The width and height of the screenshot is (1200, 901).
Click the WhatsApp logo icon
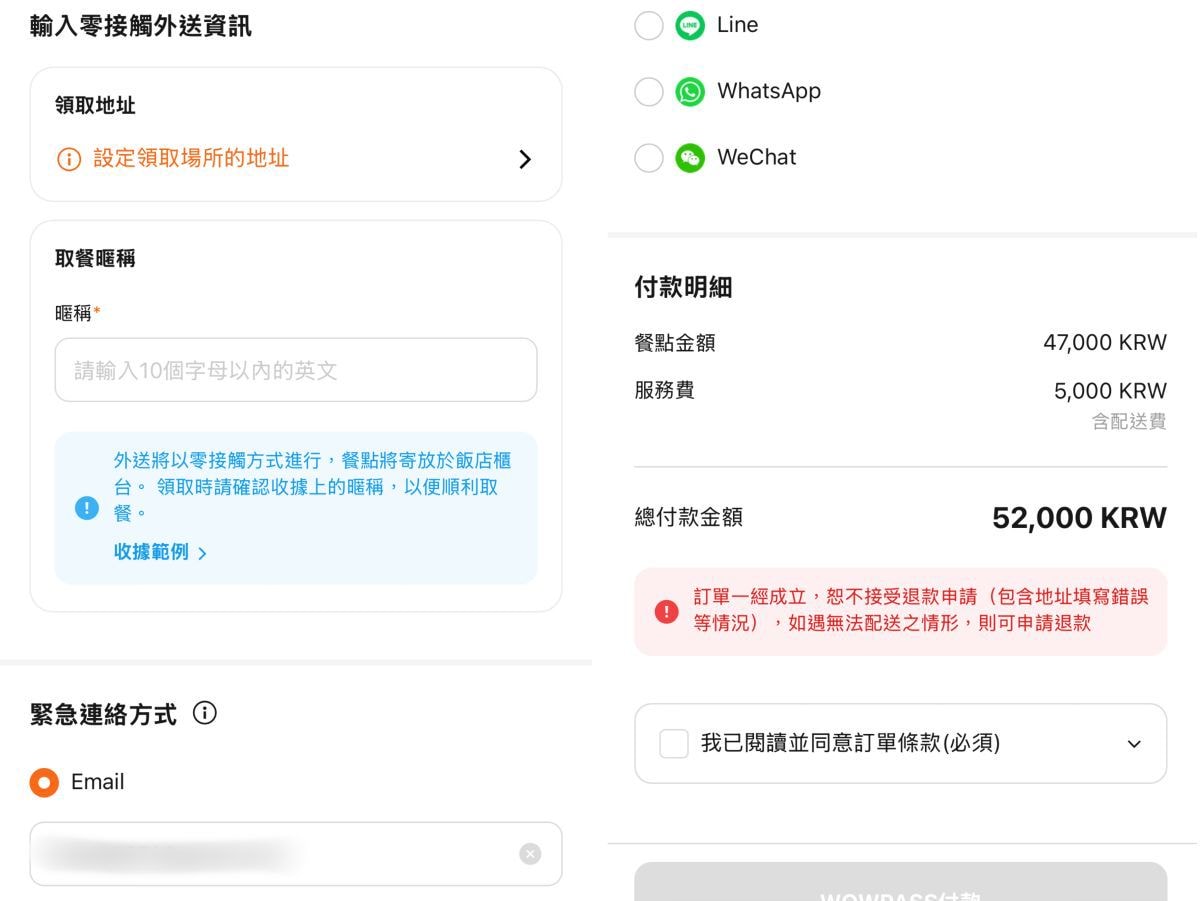click(x=690, y=92)
